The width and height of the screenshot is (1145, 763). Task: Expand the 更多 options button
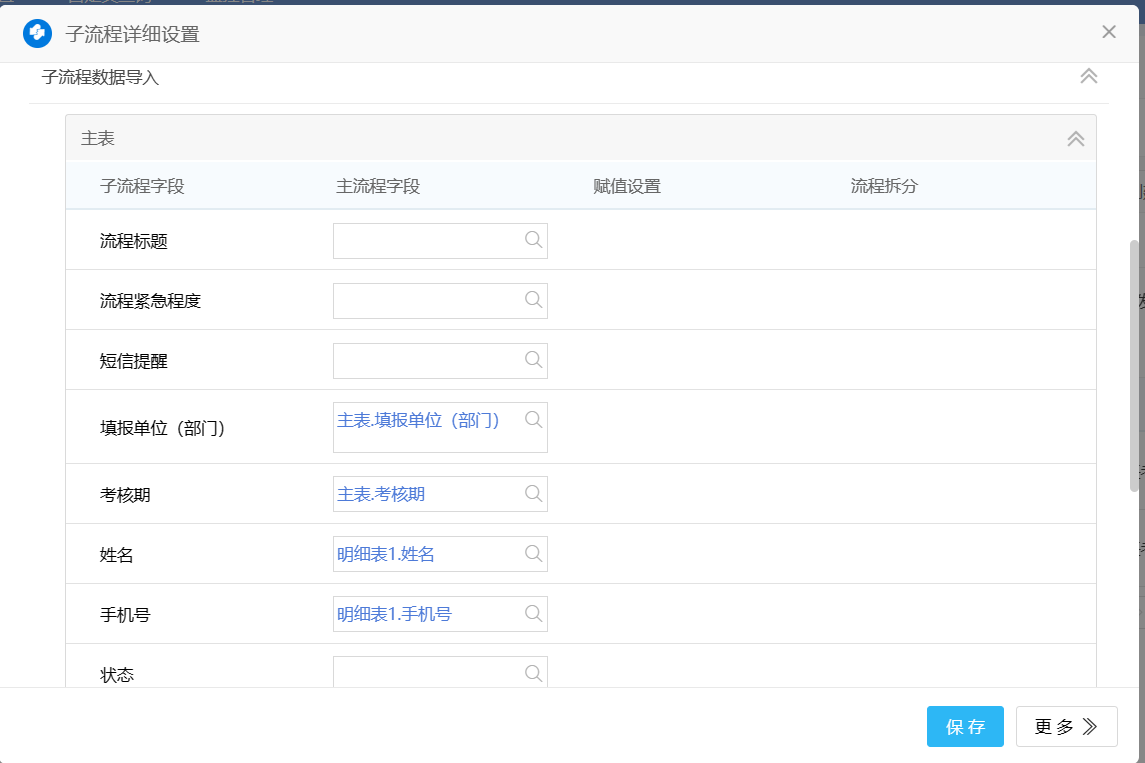tap(1066, 727)
